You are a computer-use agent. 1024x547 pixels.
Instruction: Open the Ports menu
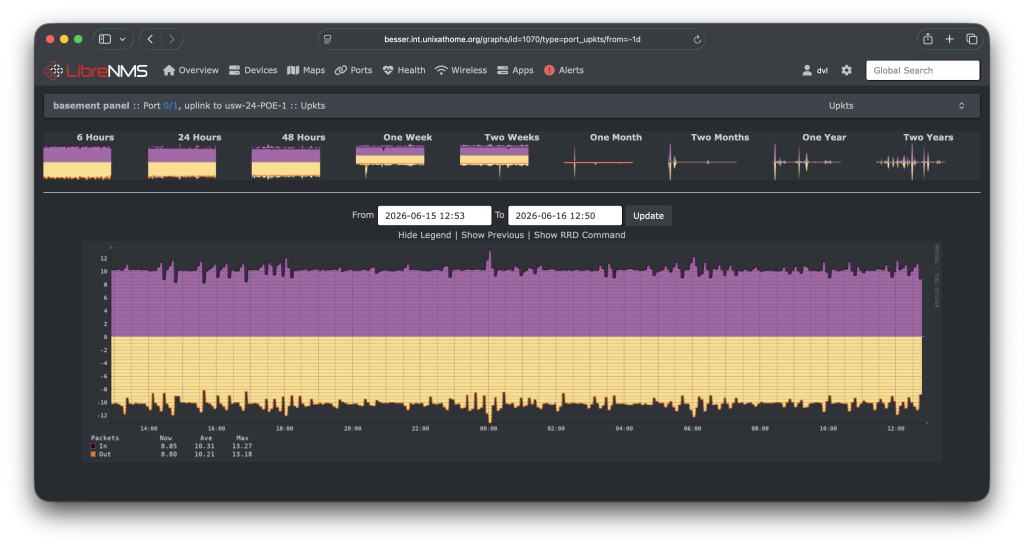353,70
